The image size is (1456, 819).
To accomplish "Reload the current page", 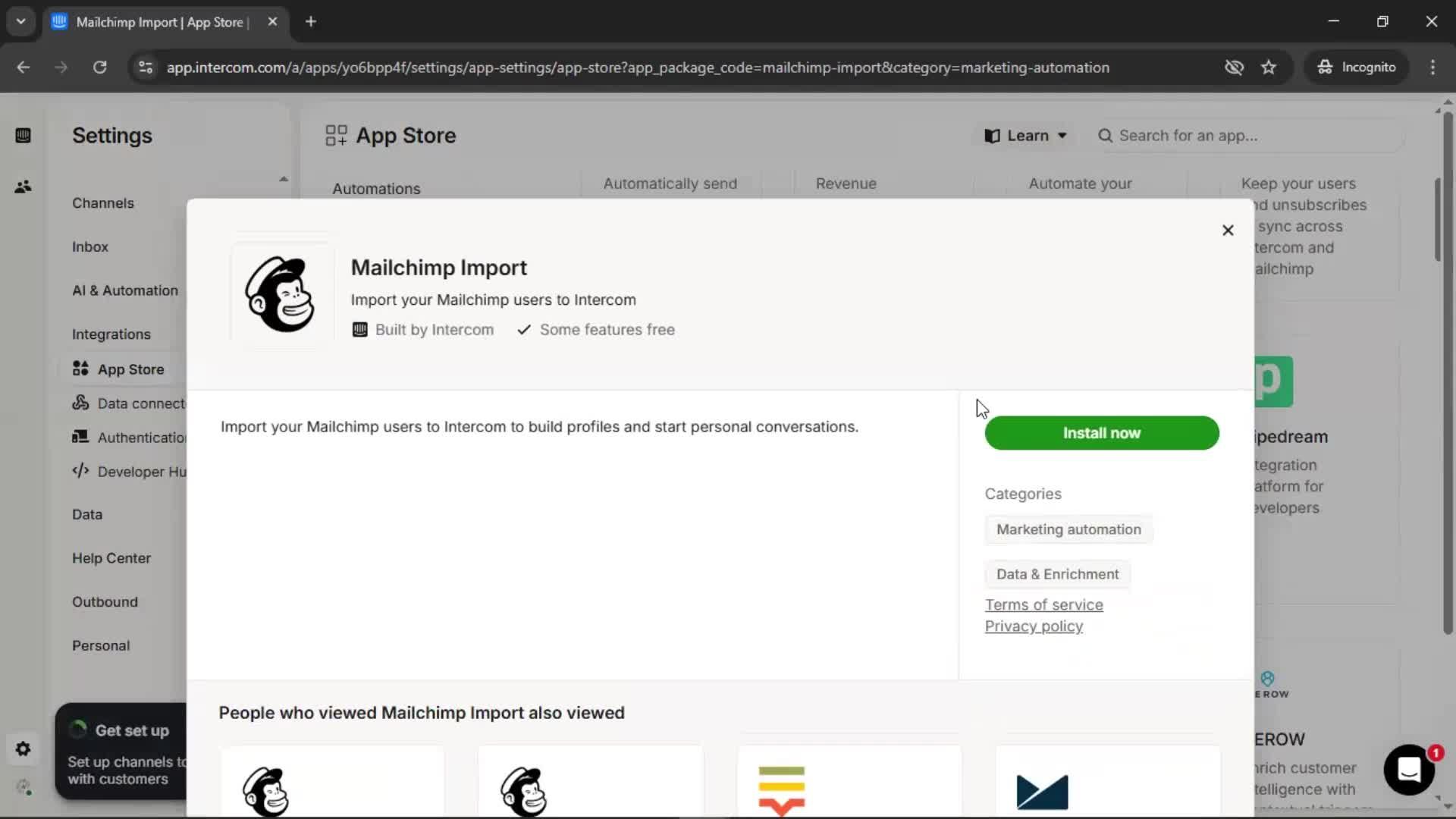I will point(99,67).
